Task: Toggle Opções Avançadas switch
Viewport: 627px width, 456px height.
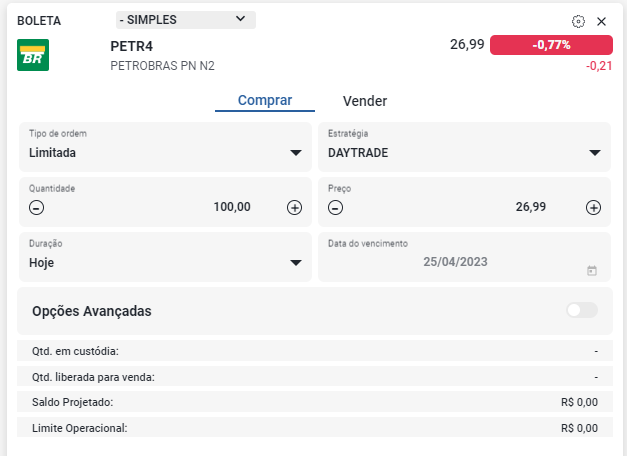Action: 582,310
